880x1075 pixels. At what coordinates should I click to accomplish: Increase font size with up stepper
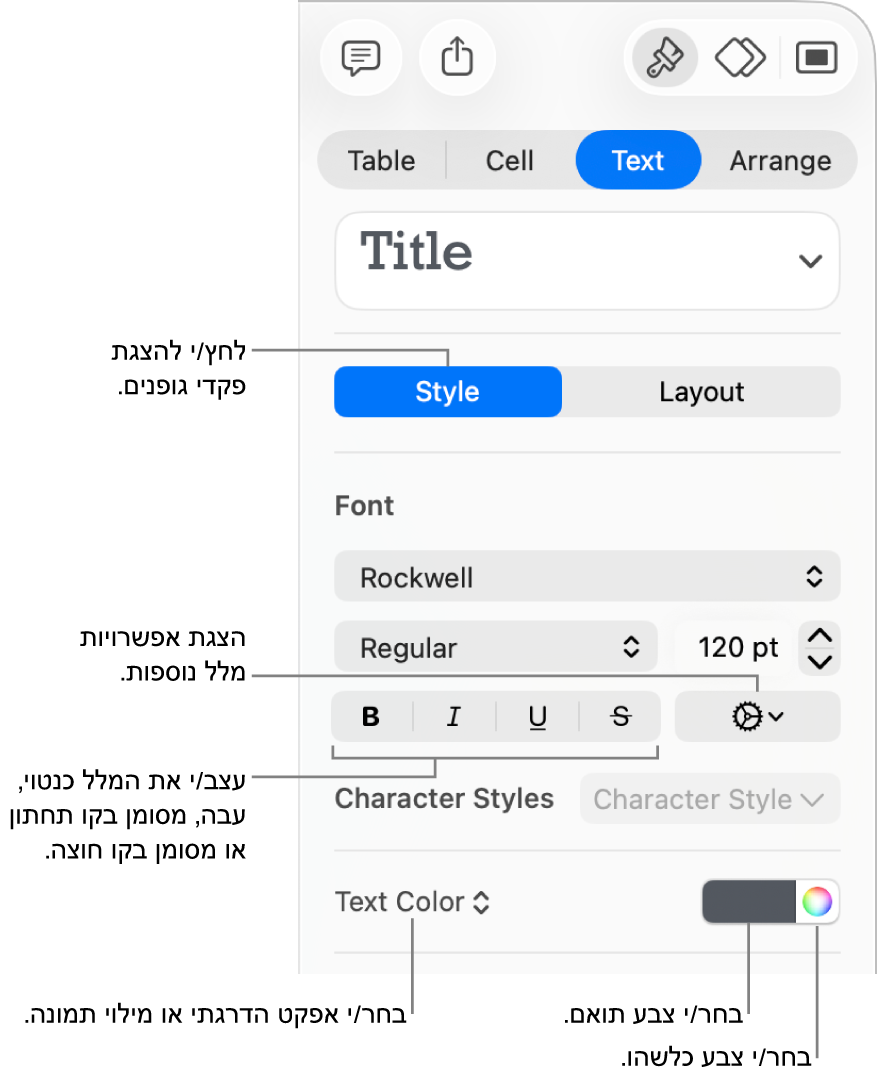click(820, 635)
